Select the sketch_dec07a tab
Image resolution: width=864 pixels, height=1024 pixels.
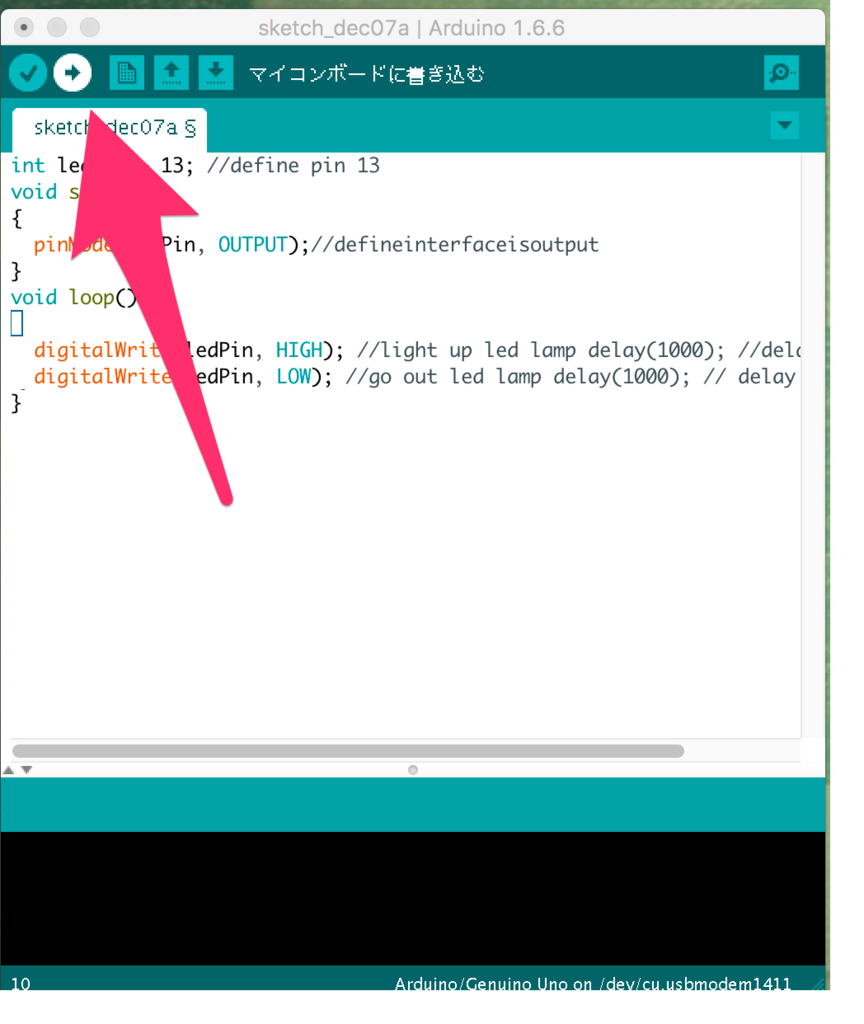(x=110, y=129)
